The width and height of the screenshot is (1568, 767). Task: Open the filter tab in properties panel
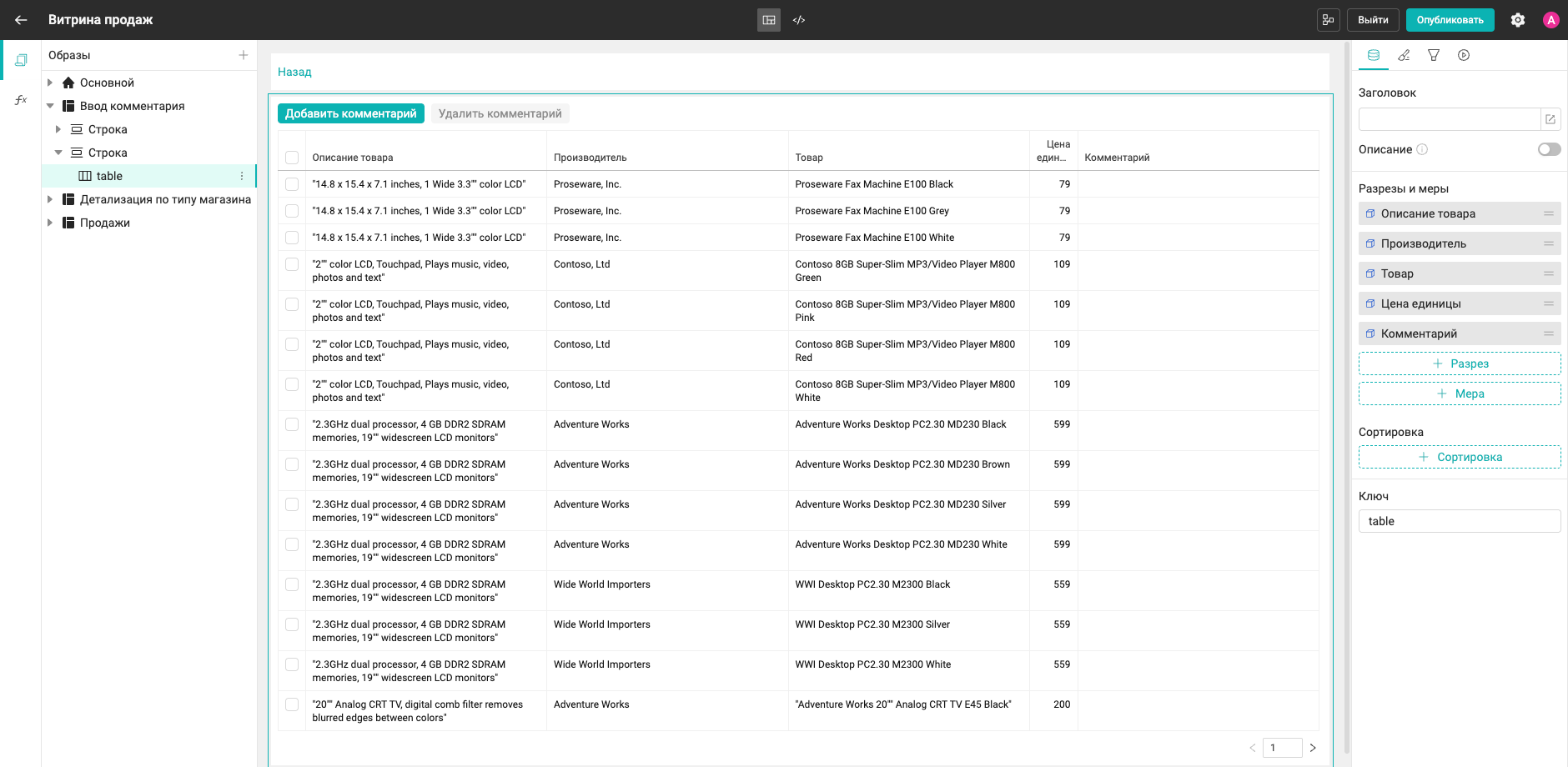pyautogui.click(x=1434, y=55)
